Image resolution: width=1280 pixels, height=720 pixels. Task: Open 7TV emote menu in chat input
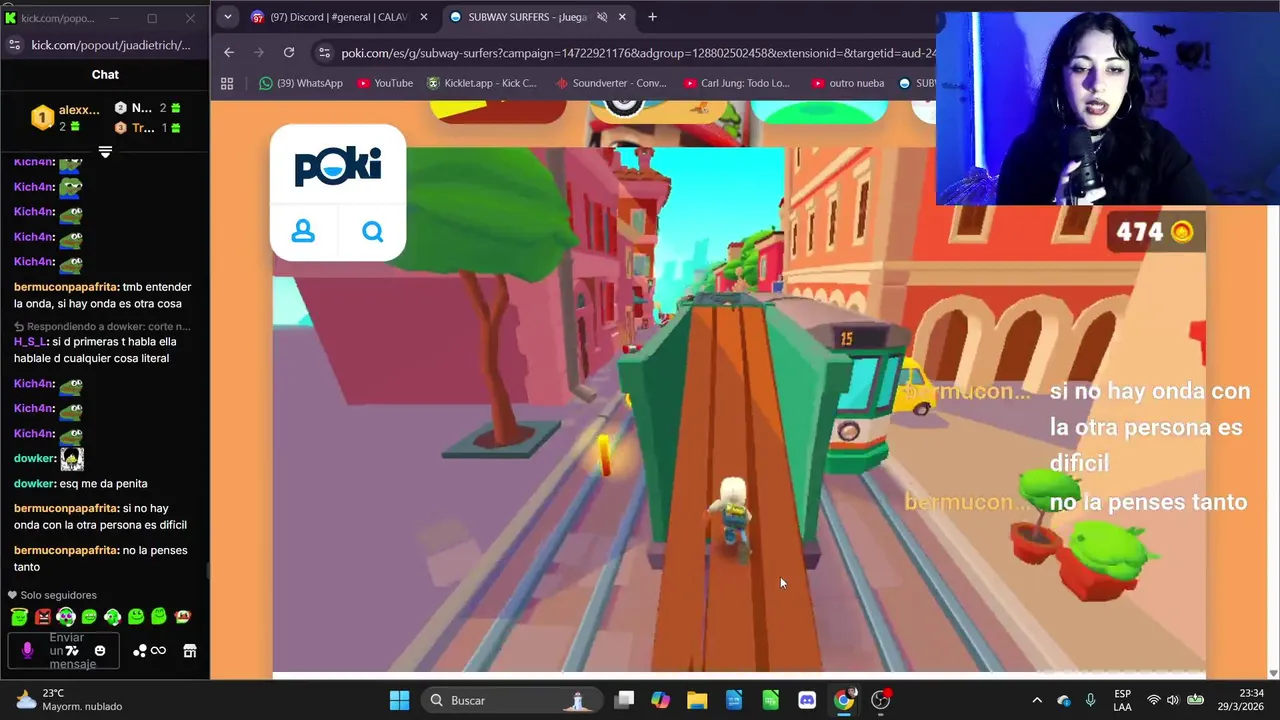point(72,650)
